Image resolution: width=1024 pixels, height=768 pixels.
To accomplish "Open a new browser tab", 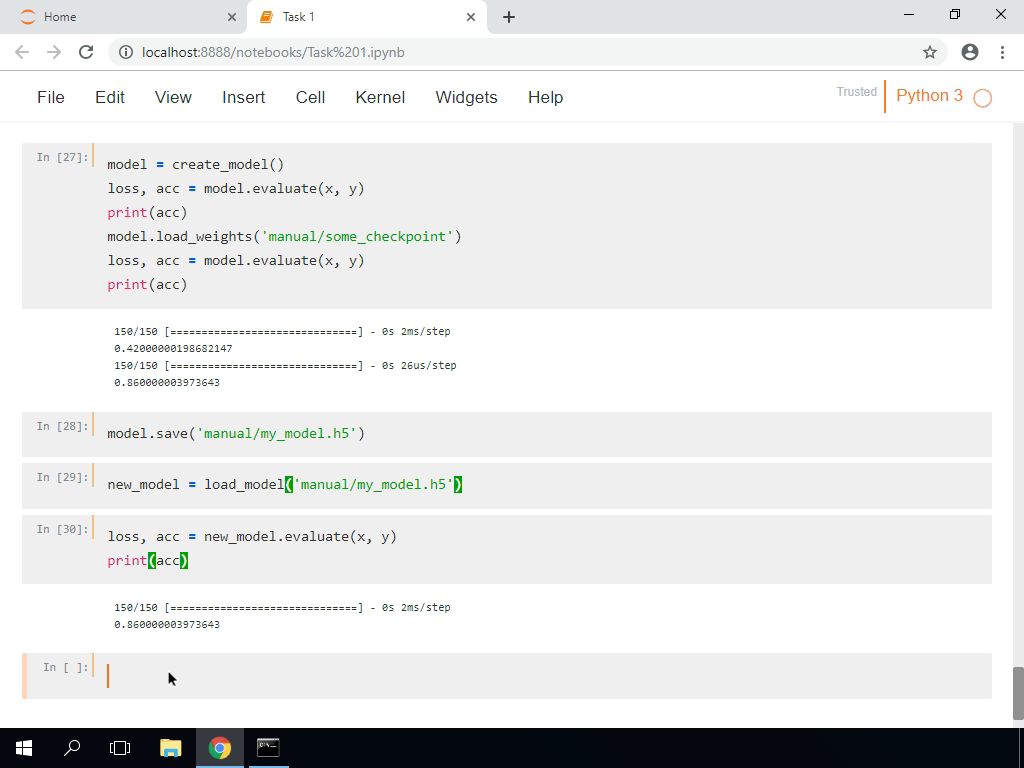I will 509,17.
